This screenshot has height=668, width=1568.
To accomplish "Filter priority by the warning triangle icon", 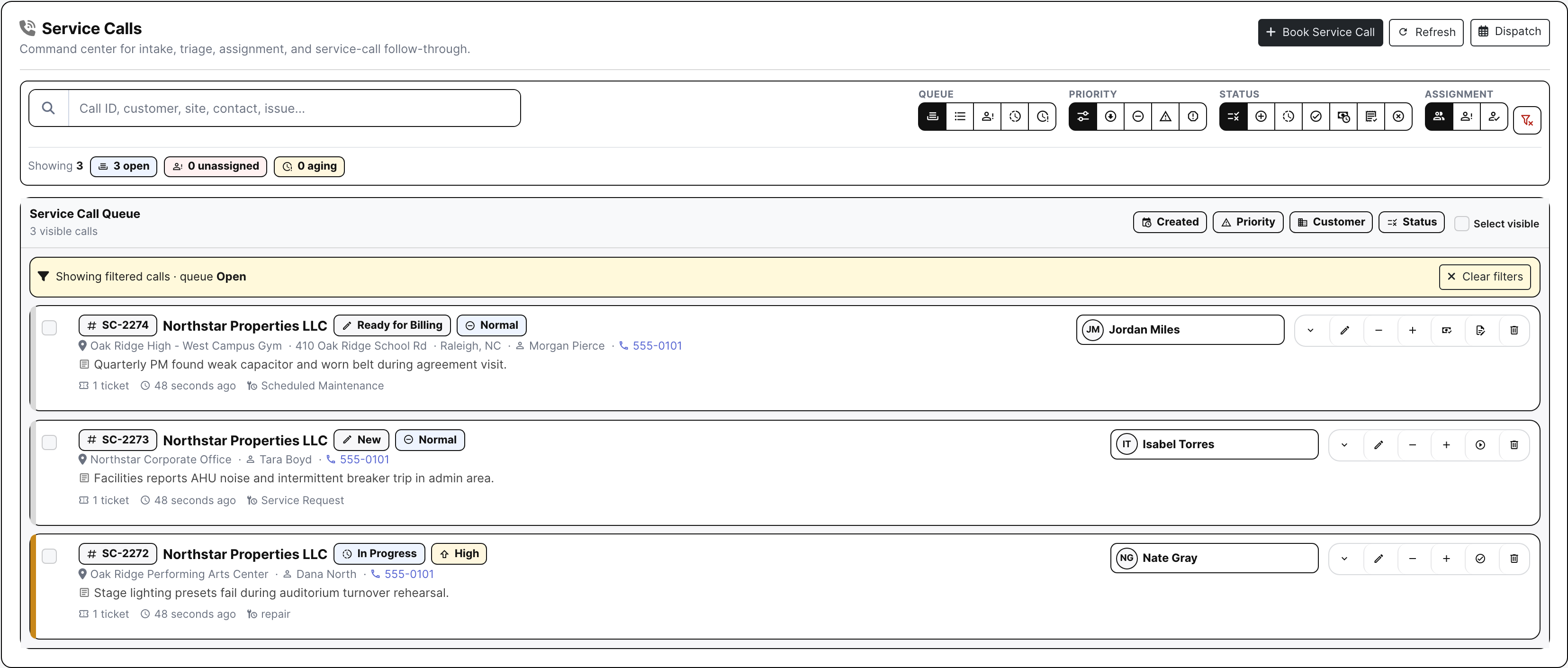I will [1165, 116].
